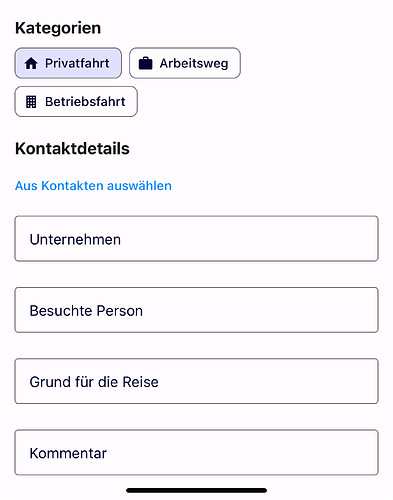This screenshot has height=500, width=393.
Task: Deselect the highlighted Privatfahrt category chip
Action: point(68,63)
